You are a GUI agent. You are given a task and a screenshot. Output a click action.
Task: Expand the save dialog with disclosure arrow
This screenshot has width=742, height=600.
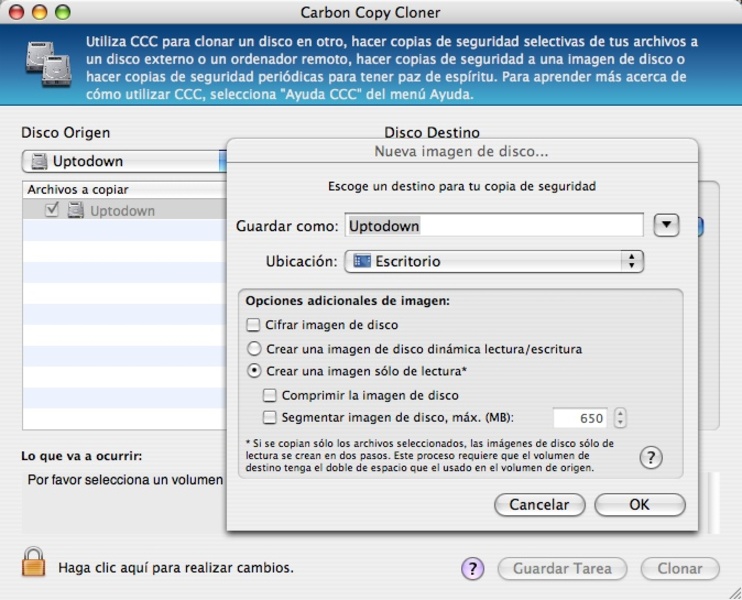tap(666, 225)
